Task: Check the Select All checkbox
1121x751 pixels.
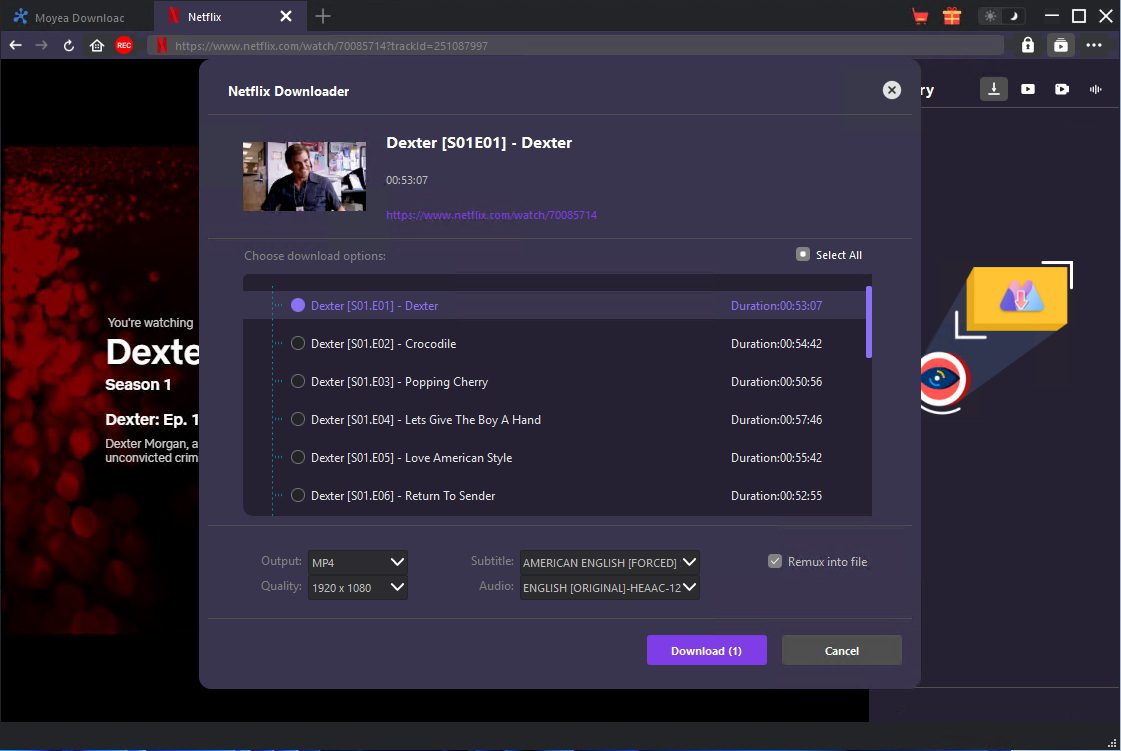Action: point(802,254)
